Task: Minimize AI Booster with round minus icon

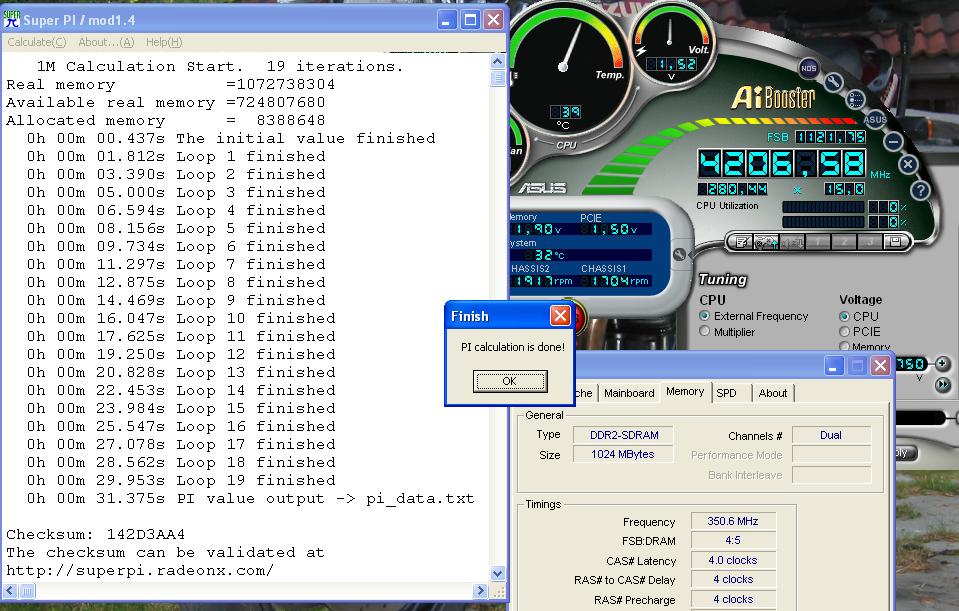Action: click(893, 141)
